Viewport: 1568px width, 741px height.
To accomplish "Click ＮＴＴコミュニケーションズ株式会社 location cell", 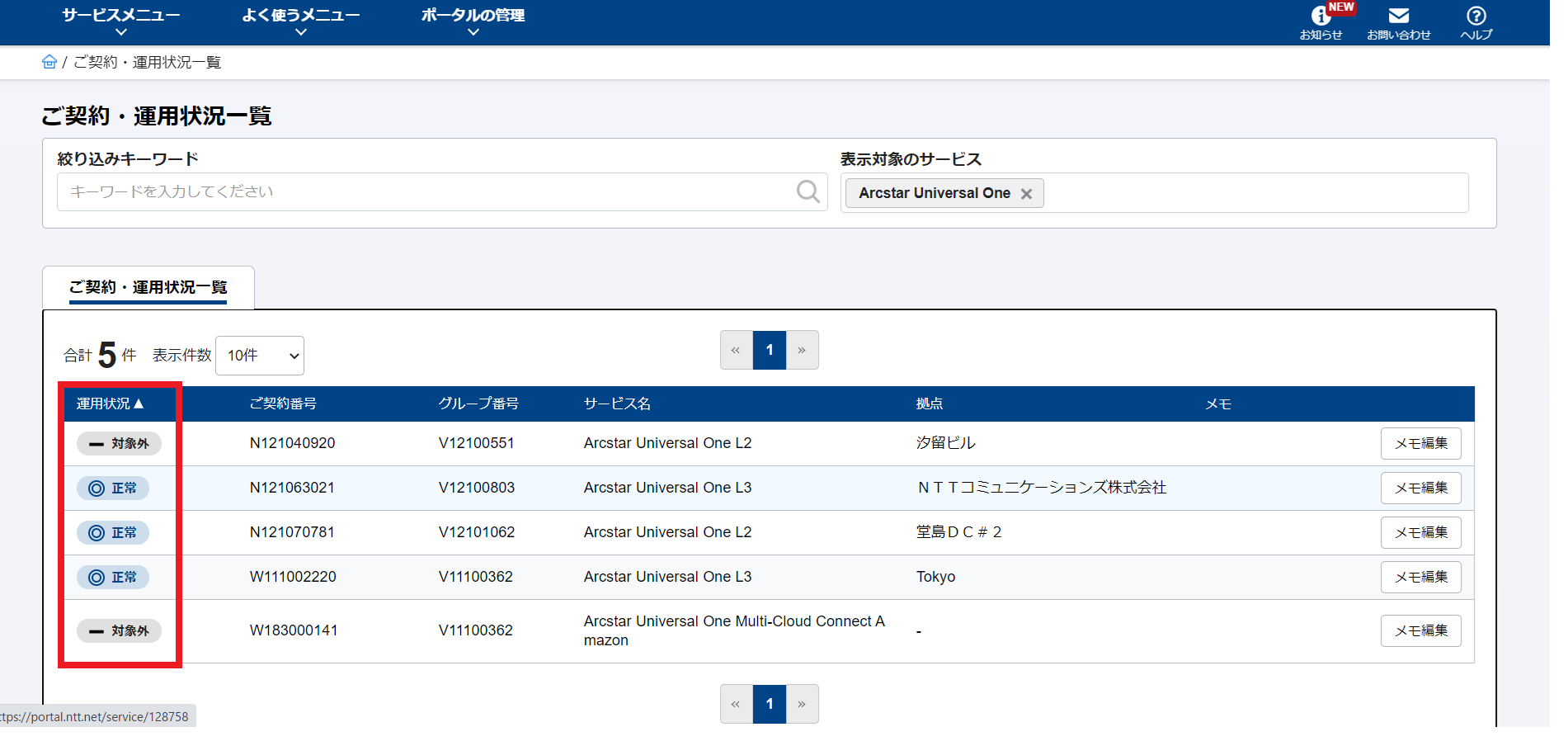I will [x=1042, y=488].
